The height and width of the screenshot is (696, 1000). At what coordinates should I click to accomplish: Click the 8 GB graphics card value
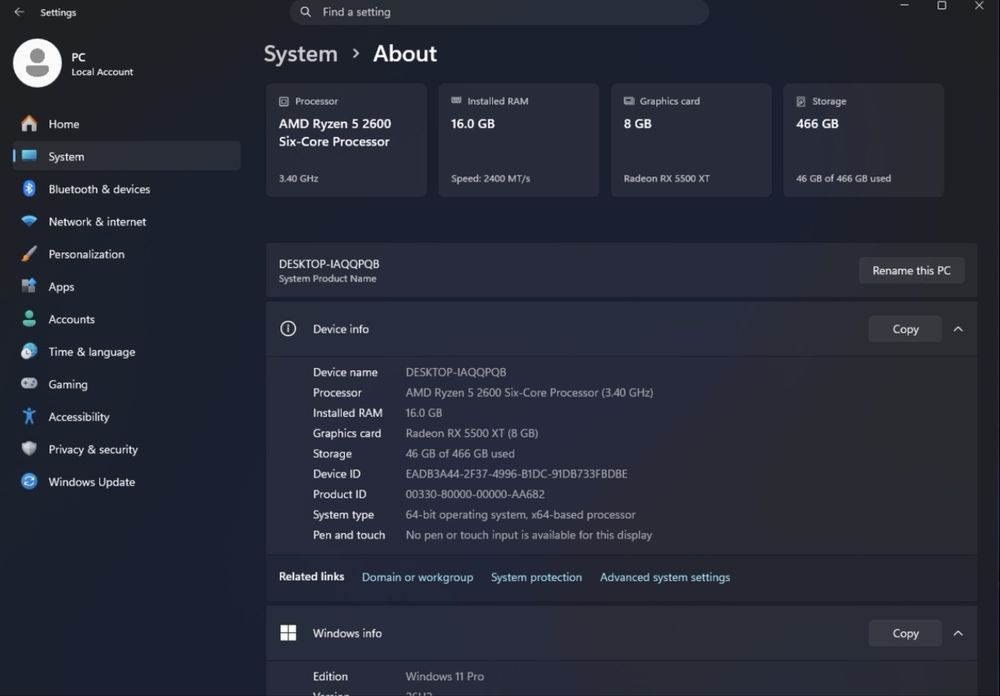[x=637, y=124]
